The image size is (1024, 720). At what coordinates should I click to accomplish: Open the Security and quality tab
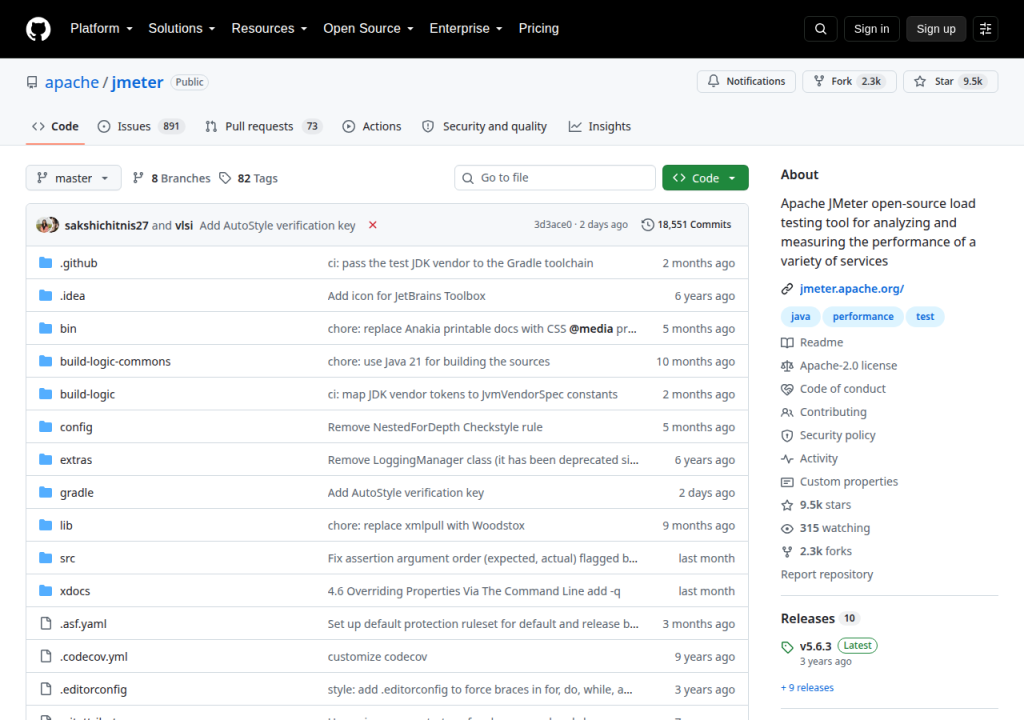pos(485,126)
